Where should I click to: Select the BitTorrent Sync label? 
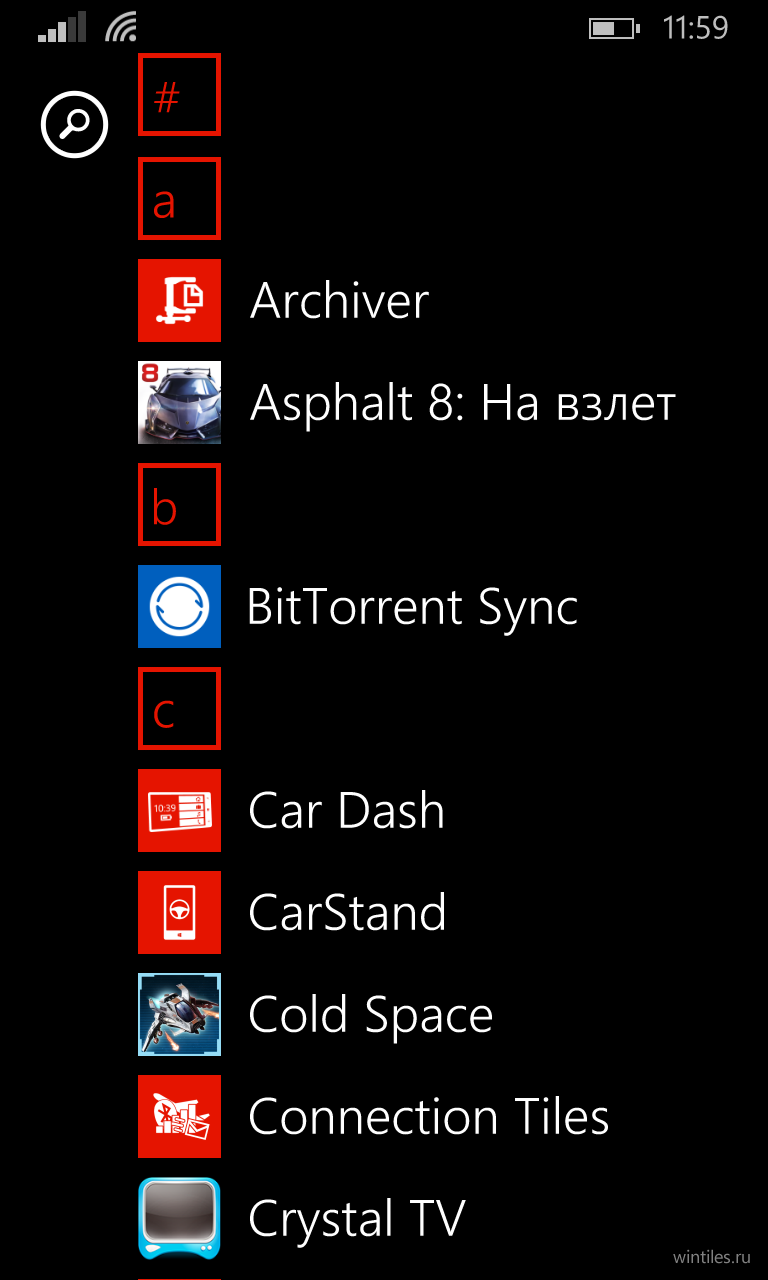tap(413, 608)
